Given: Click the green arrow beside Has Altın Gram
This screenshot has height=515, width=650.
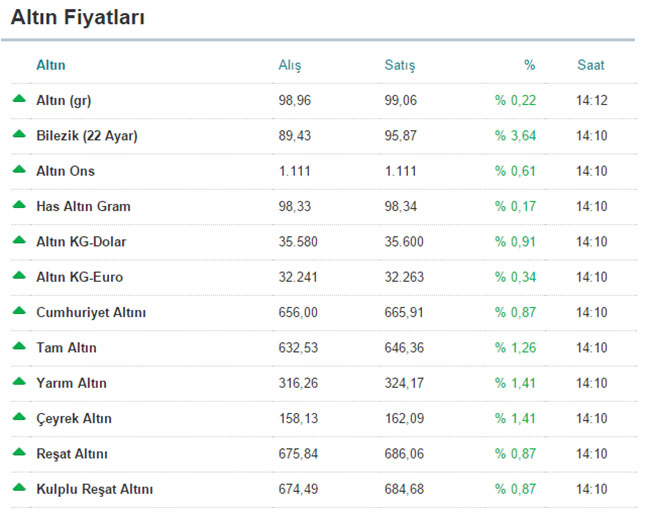Looking at the screenshot, I should coord(19,206).
